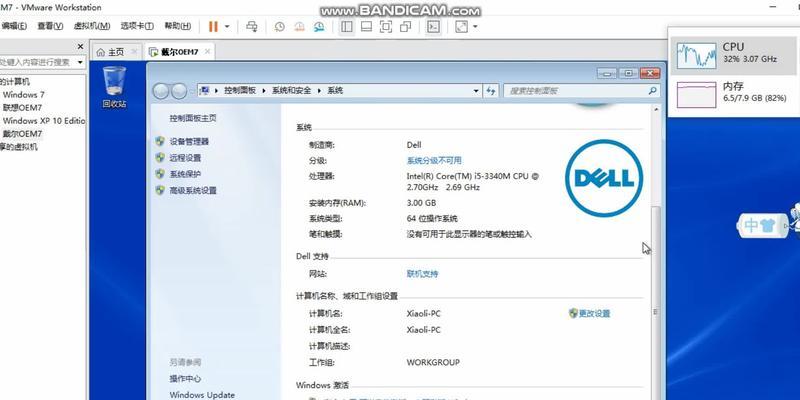Send Ctrl+Alt+Del to the virtual machine

tap(252, 27)
